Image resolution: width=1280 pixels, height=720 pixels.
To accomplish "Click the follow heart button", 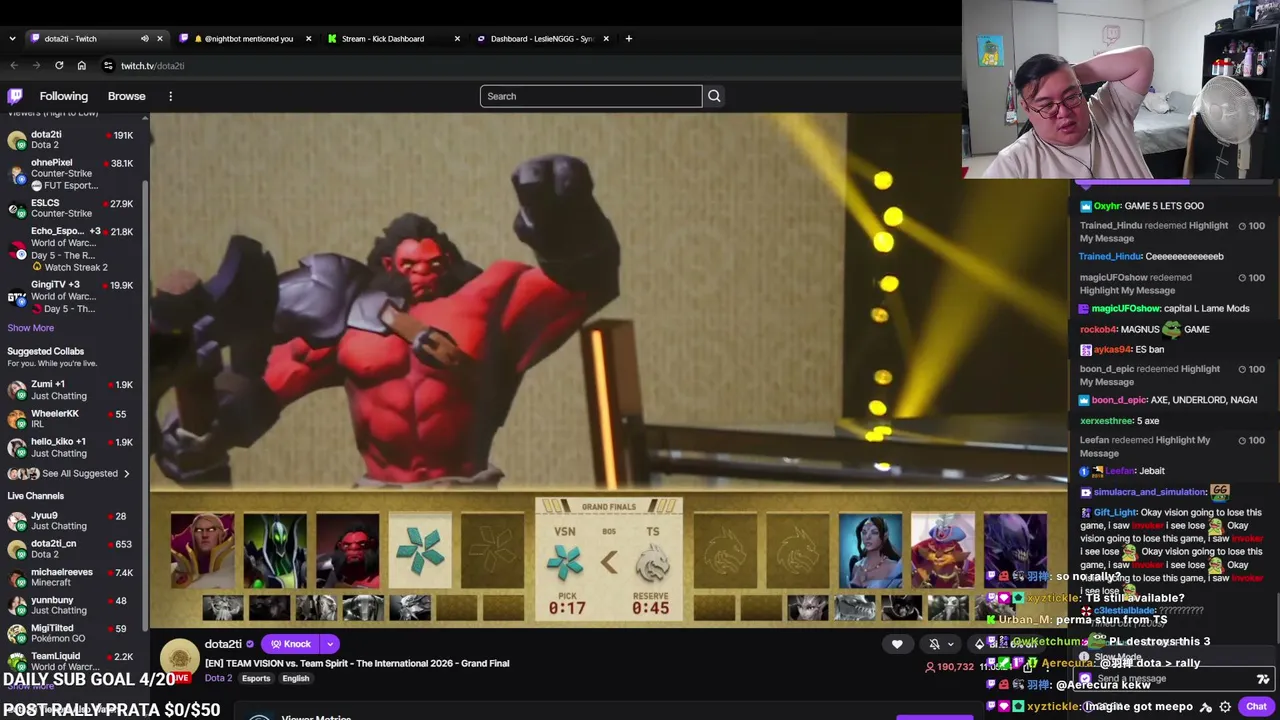I will pyautogui.click(x=897, y=645).
